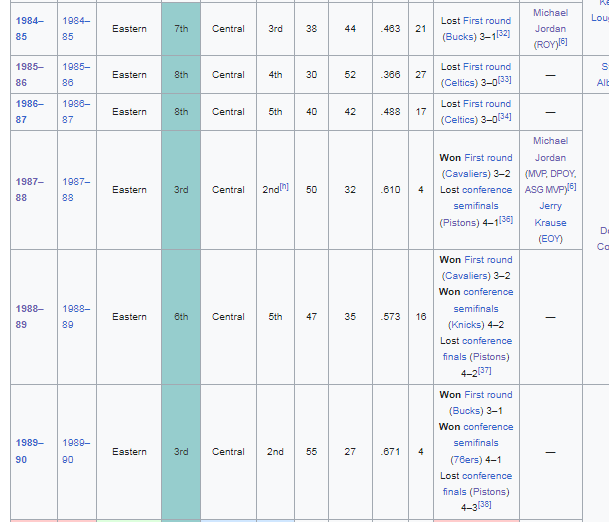Image resolution: width=609 pixels, height=522 pixels.
Task: Open conference finals link in 1988–89 row
Action: tap(477, 349)
